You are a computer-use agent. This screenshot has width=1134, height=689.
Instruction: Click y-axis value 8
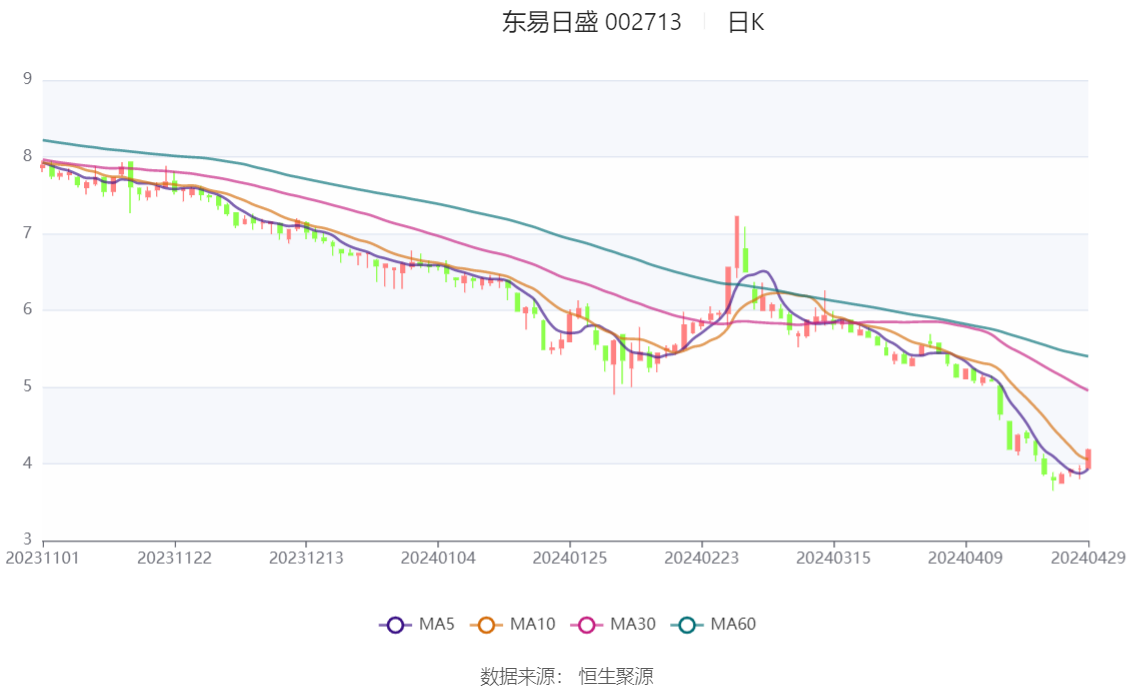point(27,156)
